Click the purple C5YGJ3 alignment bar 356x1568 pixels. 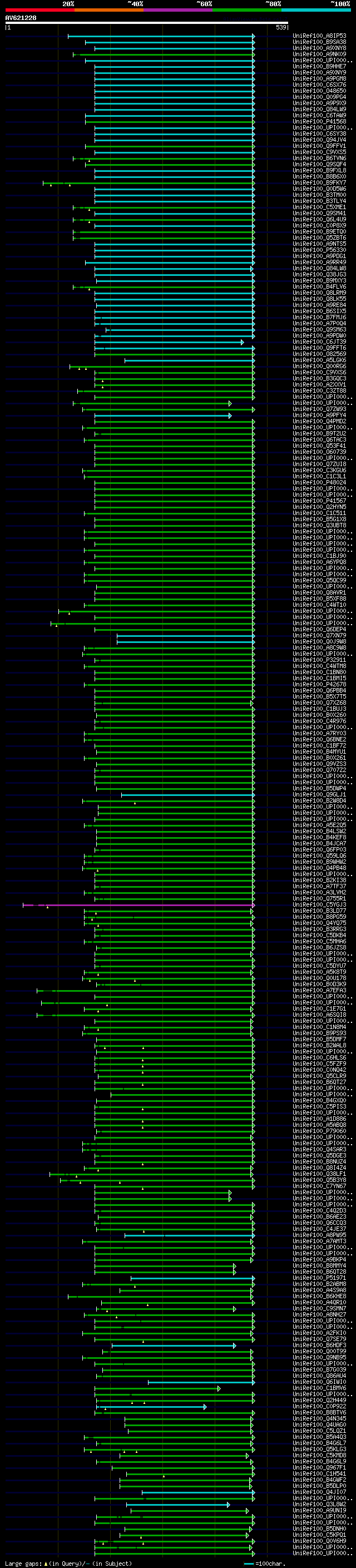pos(139,905)
